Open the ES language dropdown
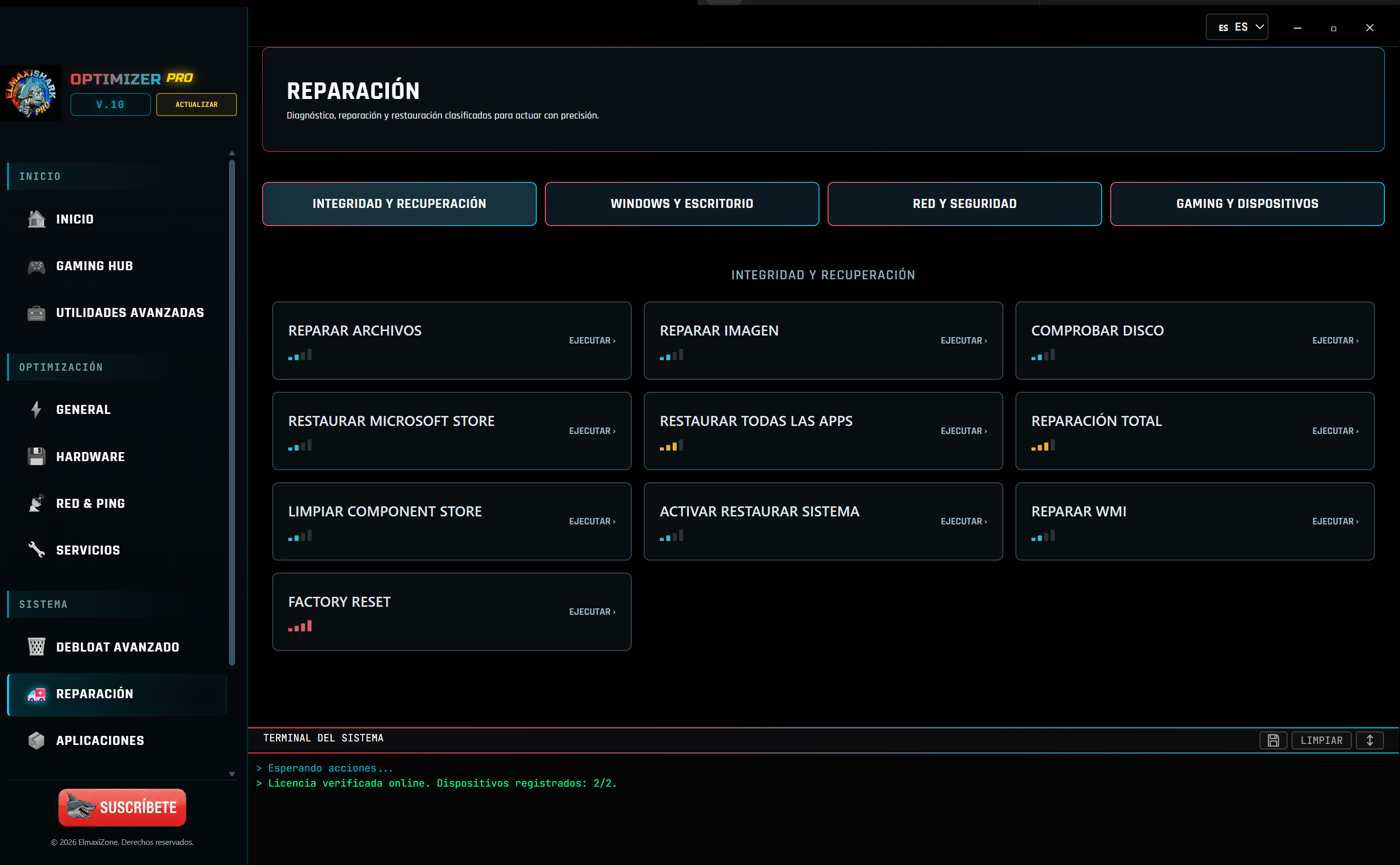 (1236, 27)
